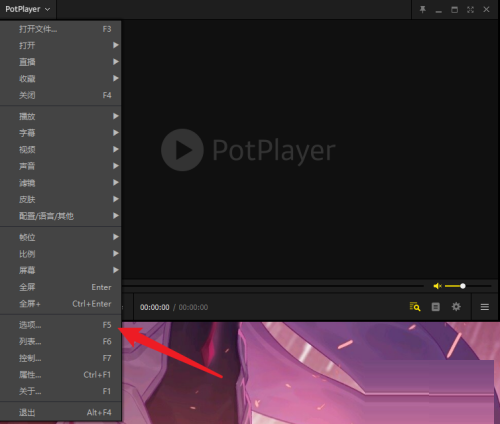Open the playlist panel icon
This screenshot has height=424, width=500.
coord(436,307)
